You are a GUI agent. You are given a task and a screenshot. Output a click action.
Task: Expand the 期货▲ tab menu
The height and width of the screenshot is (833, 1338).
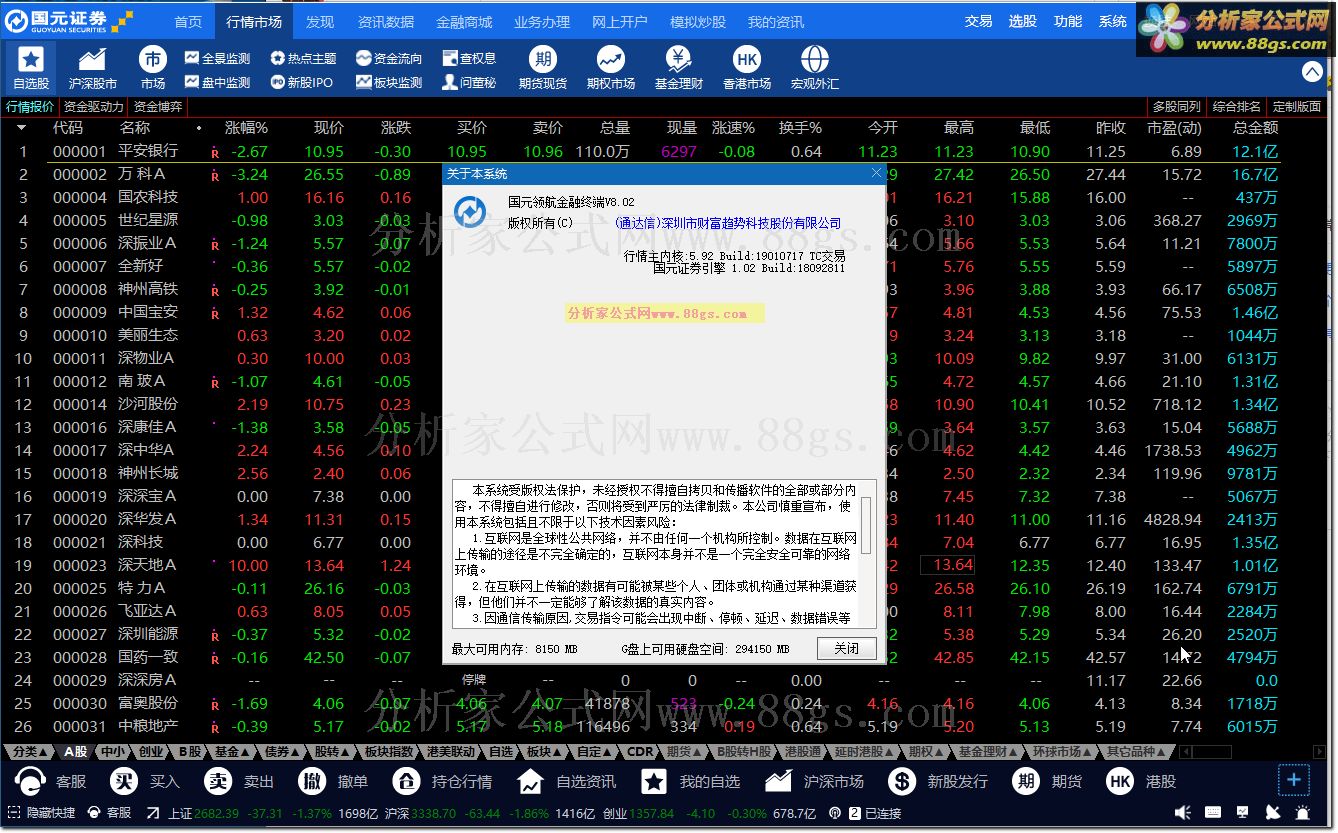click(x=684, y=752)
